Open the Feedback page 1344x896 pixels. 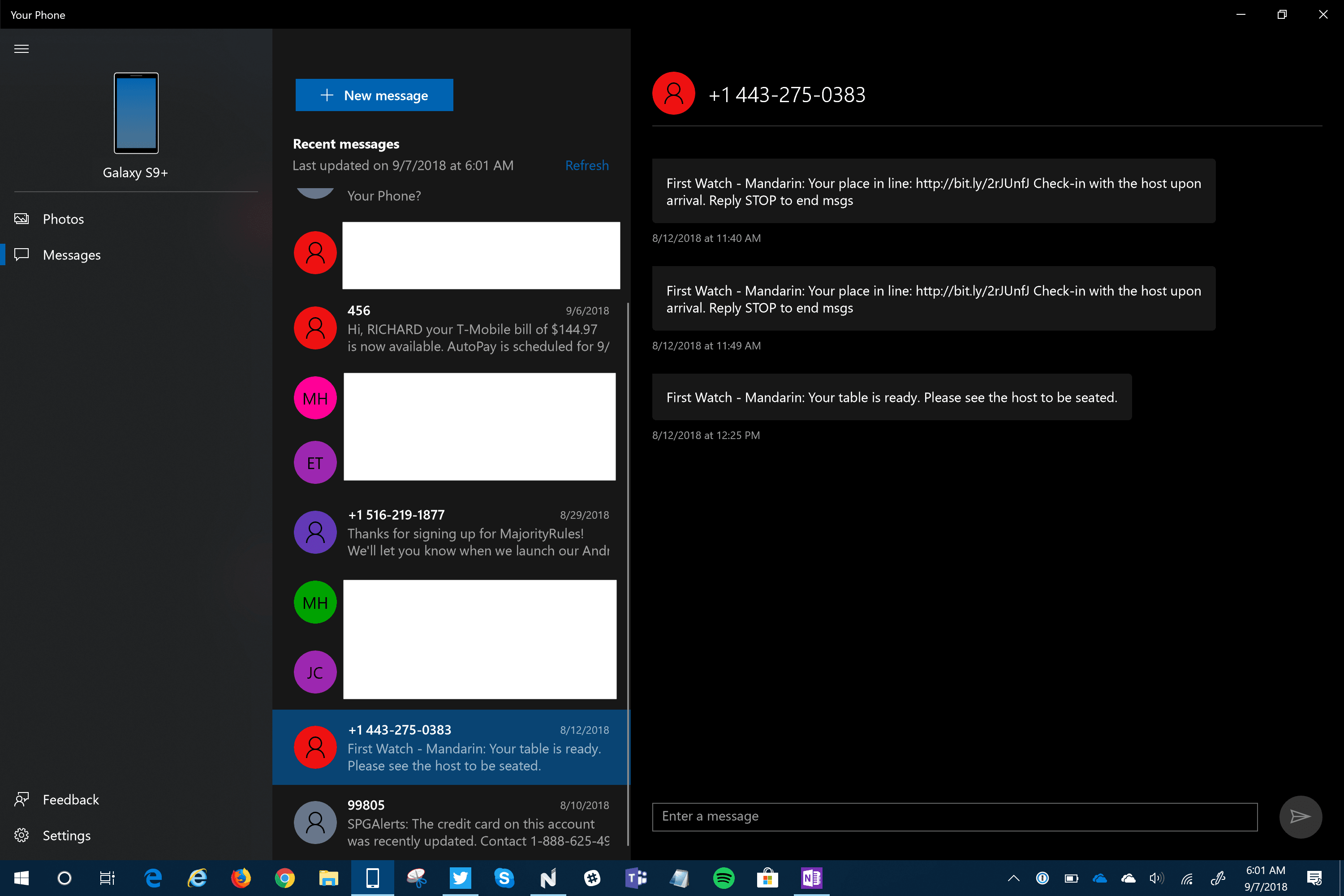tap(70, 799)
